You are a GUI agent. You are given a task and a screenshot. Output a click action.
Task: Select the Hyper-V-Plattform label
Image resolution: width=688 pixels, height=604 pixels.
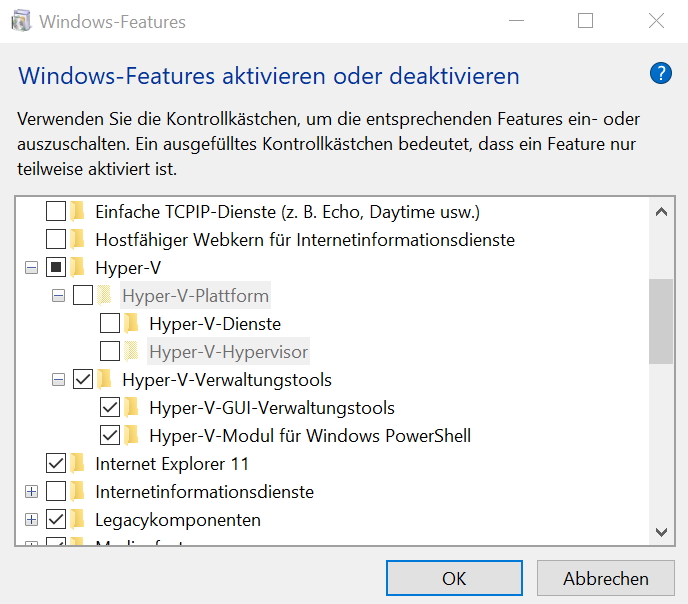click(x=195, y=296)
